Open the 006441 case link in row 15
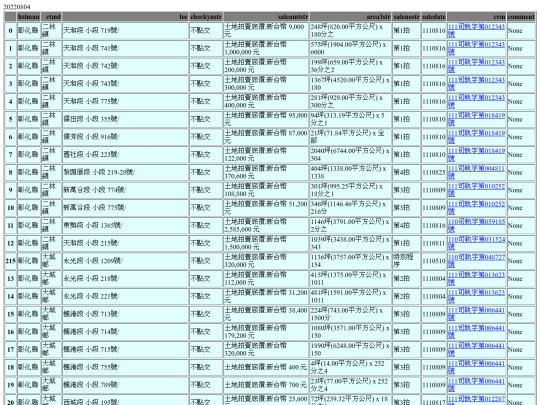Screen dimensions: 540x405 tap(476, 314)
